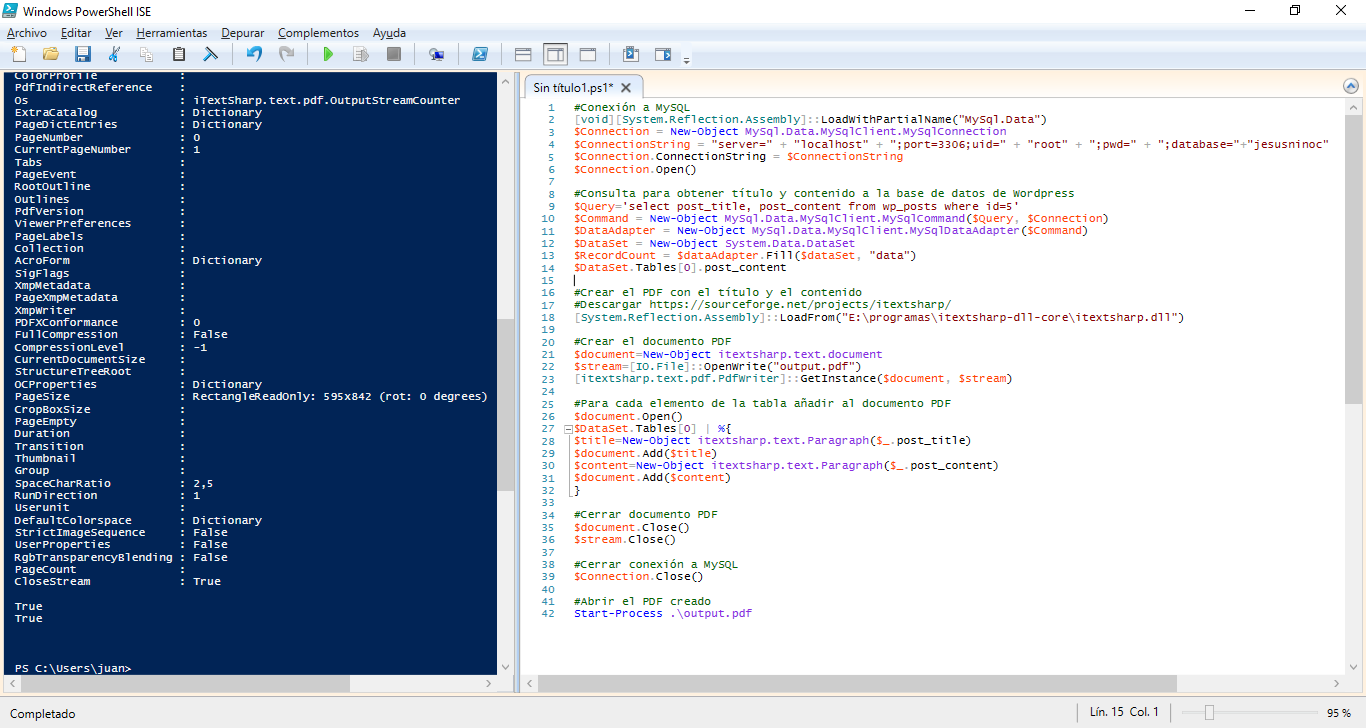Launch PowerShell in a separate window icon
This screenshot has width=1366, height=728.
[480, 54]
